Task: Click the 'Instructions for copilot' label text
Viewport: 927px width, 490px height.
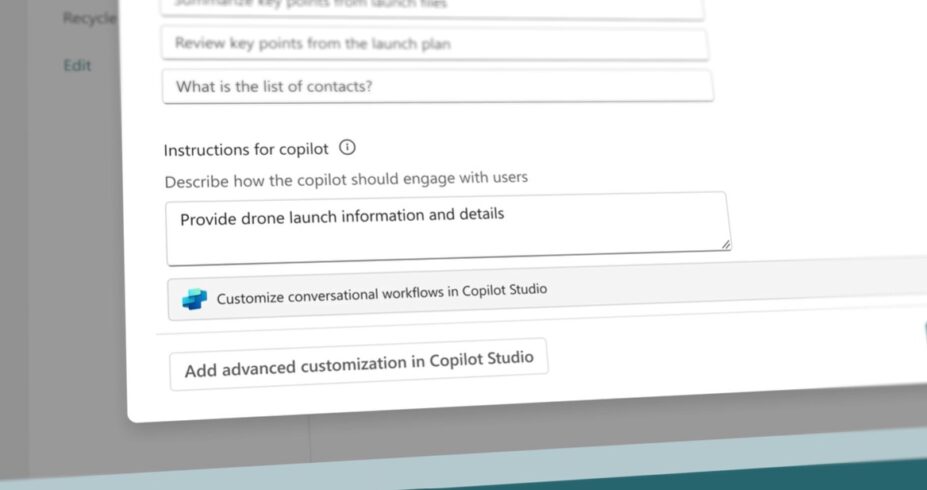Action: coord(246,150)
